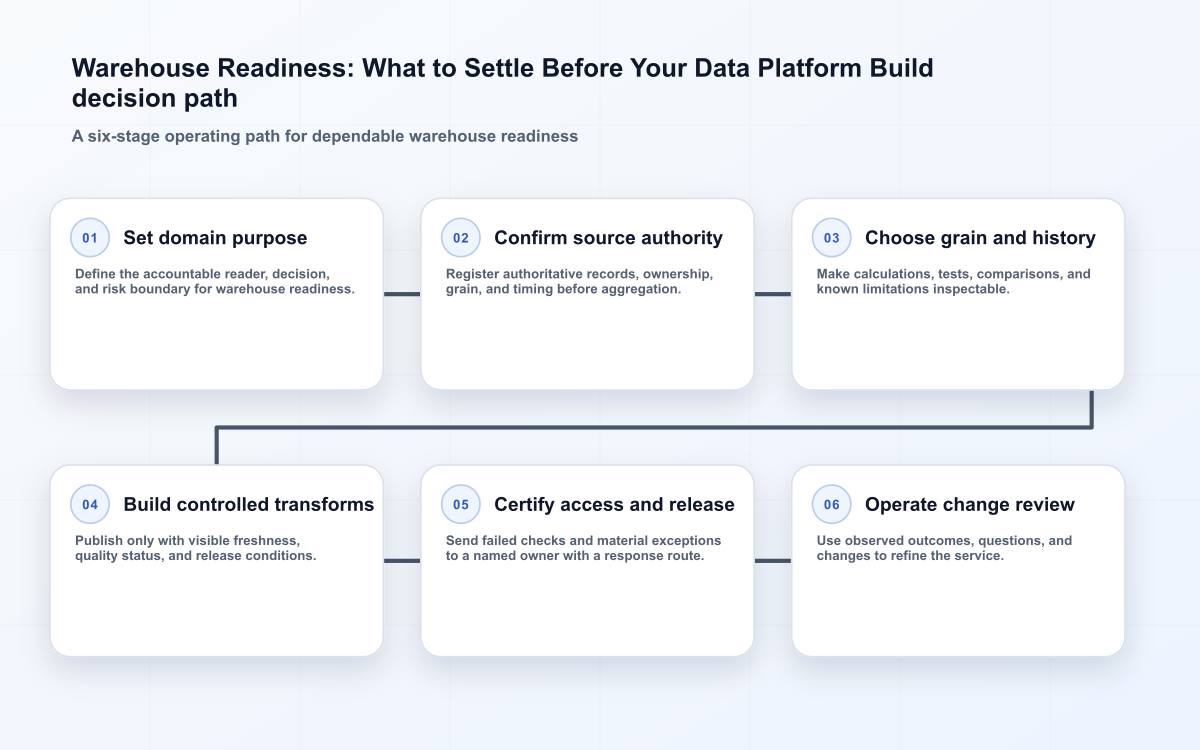Click the 04 step number badge
Image resolution: width=1200 pixels, height=750 pixels.
coord(90,505)
